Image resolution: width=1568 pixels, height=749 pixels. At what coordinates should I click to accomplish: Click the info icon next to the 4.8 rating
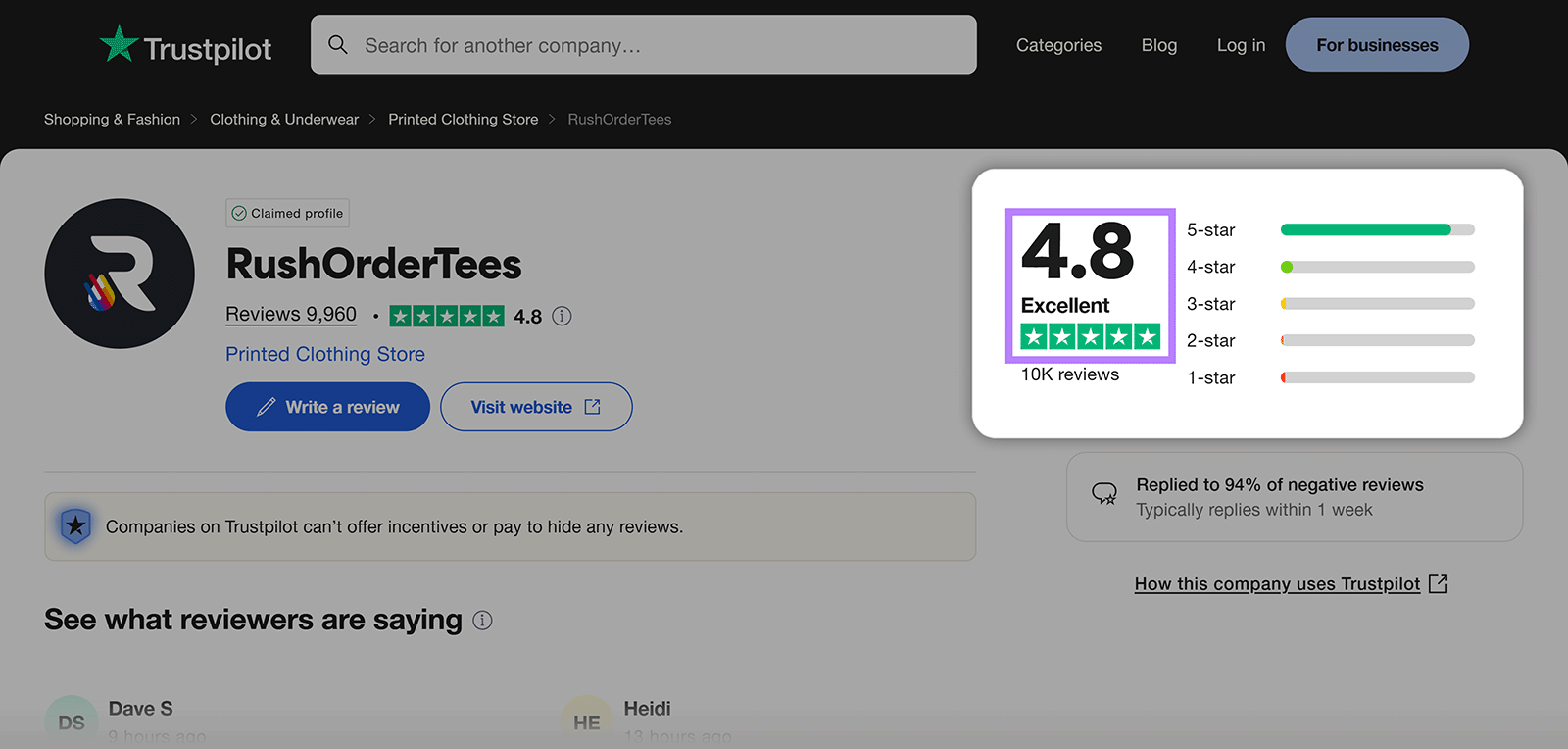tap(561, 316)
